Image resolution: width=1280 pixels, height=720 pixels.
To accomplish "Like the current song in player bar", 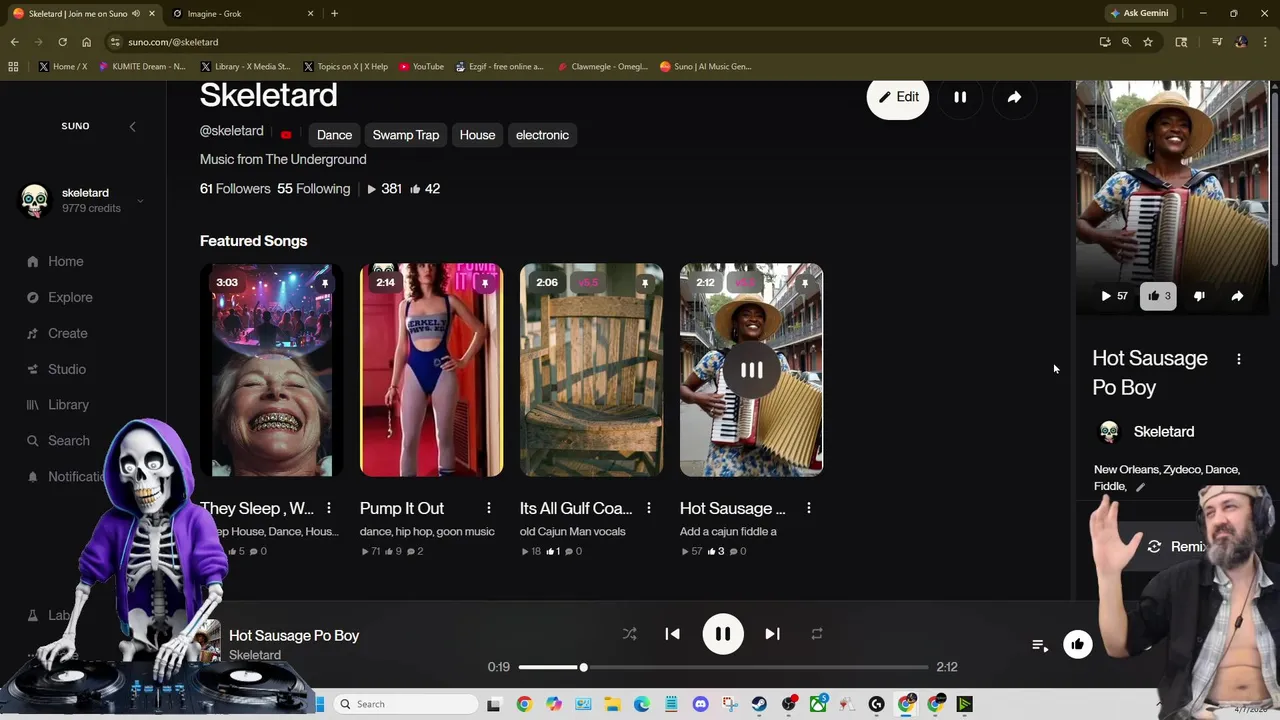I will (x=1077, y=645).
